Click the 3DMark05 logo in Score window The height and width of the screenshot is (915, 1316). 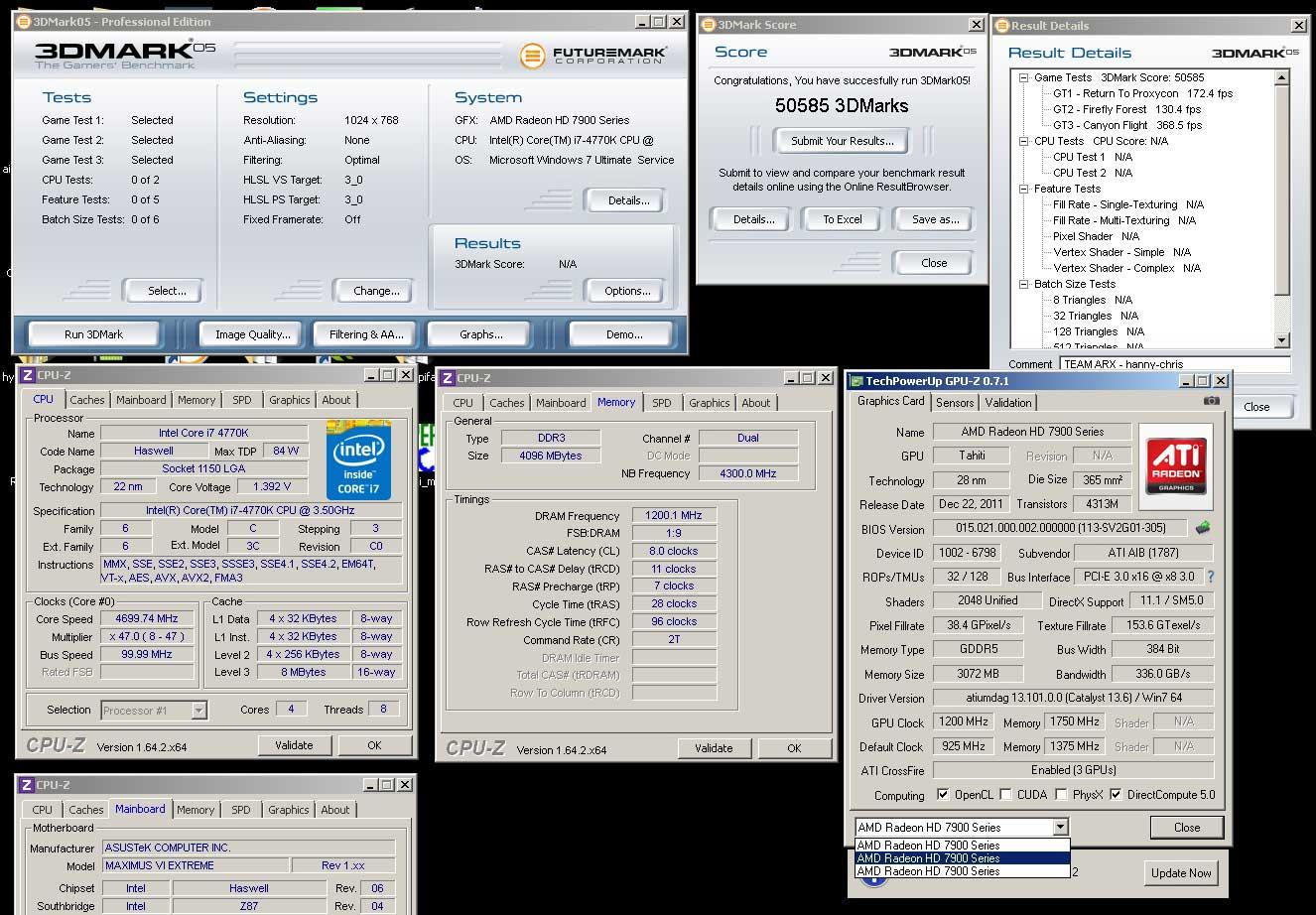(x=932, y=52)
